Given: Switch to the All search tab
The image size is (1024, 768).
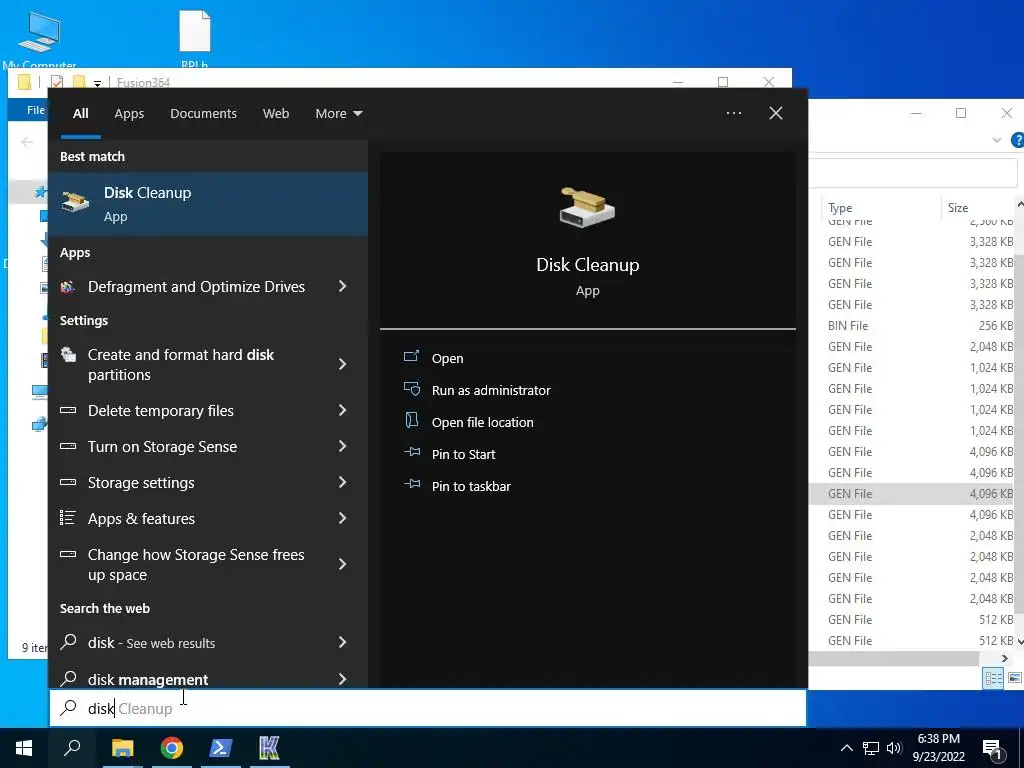Looking at the screenshot, I should (81, 114).
